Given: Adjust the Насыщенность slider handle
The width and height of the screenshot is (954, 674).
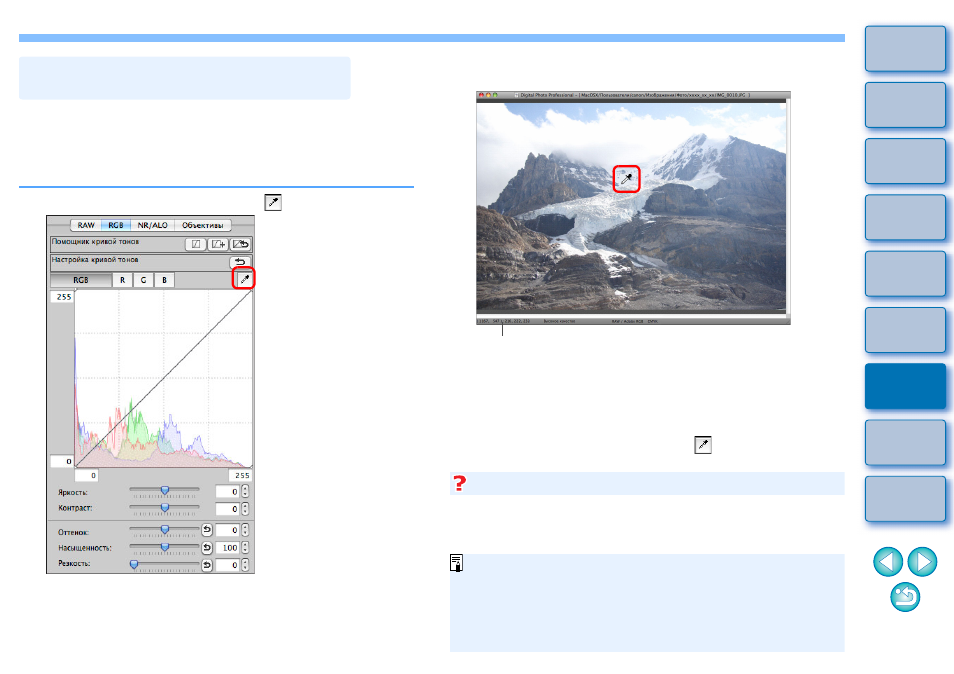Looking at the screenshot, I should [164, 547].
